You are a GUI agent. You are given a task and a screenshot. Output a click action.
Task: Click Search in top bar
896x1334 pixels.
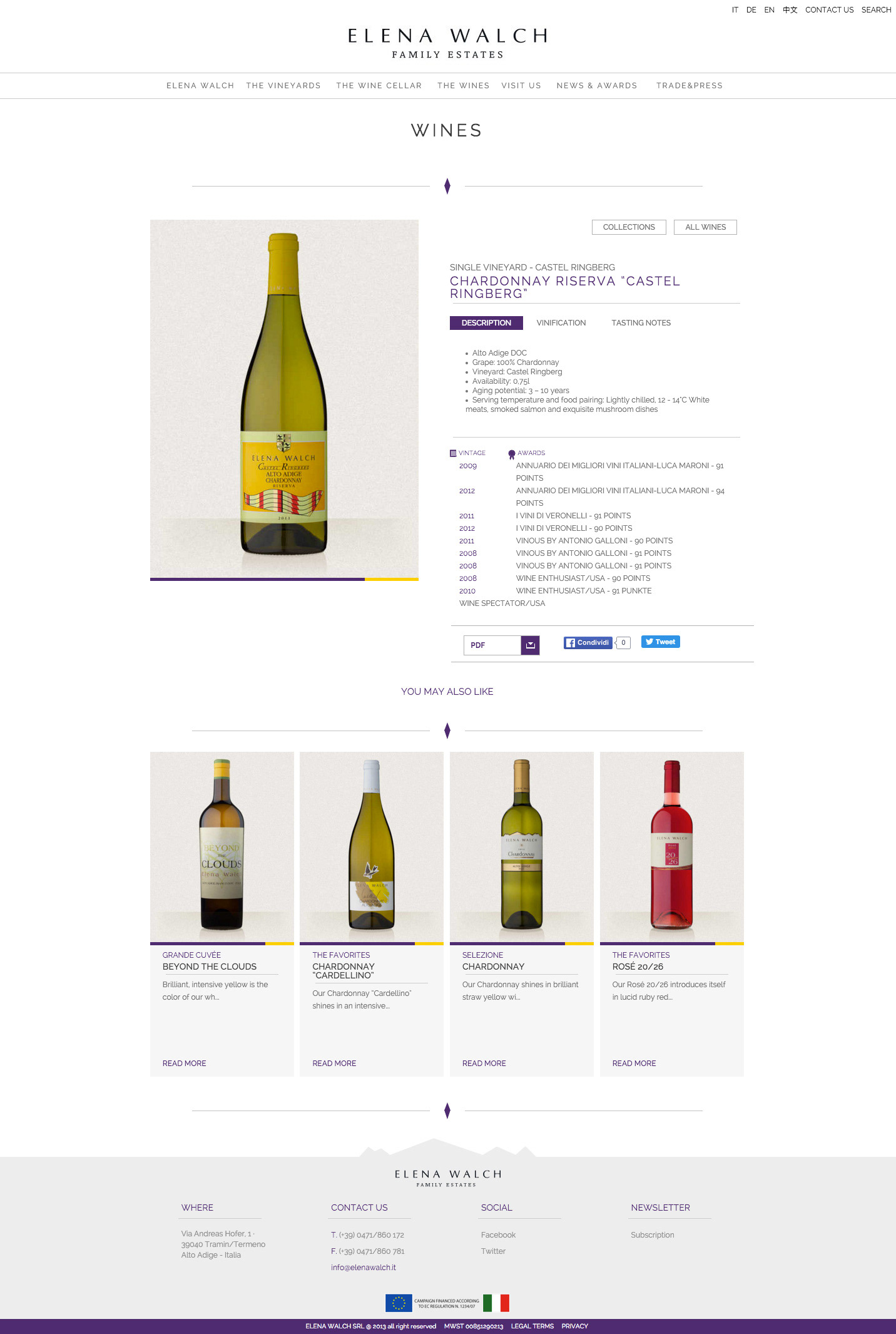[x=876, y=10]
